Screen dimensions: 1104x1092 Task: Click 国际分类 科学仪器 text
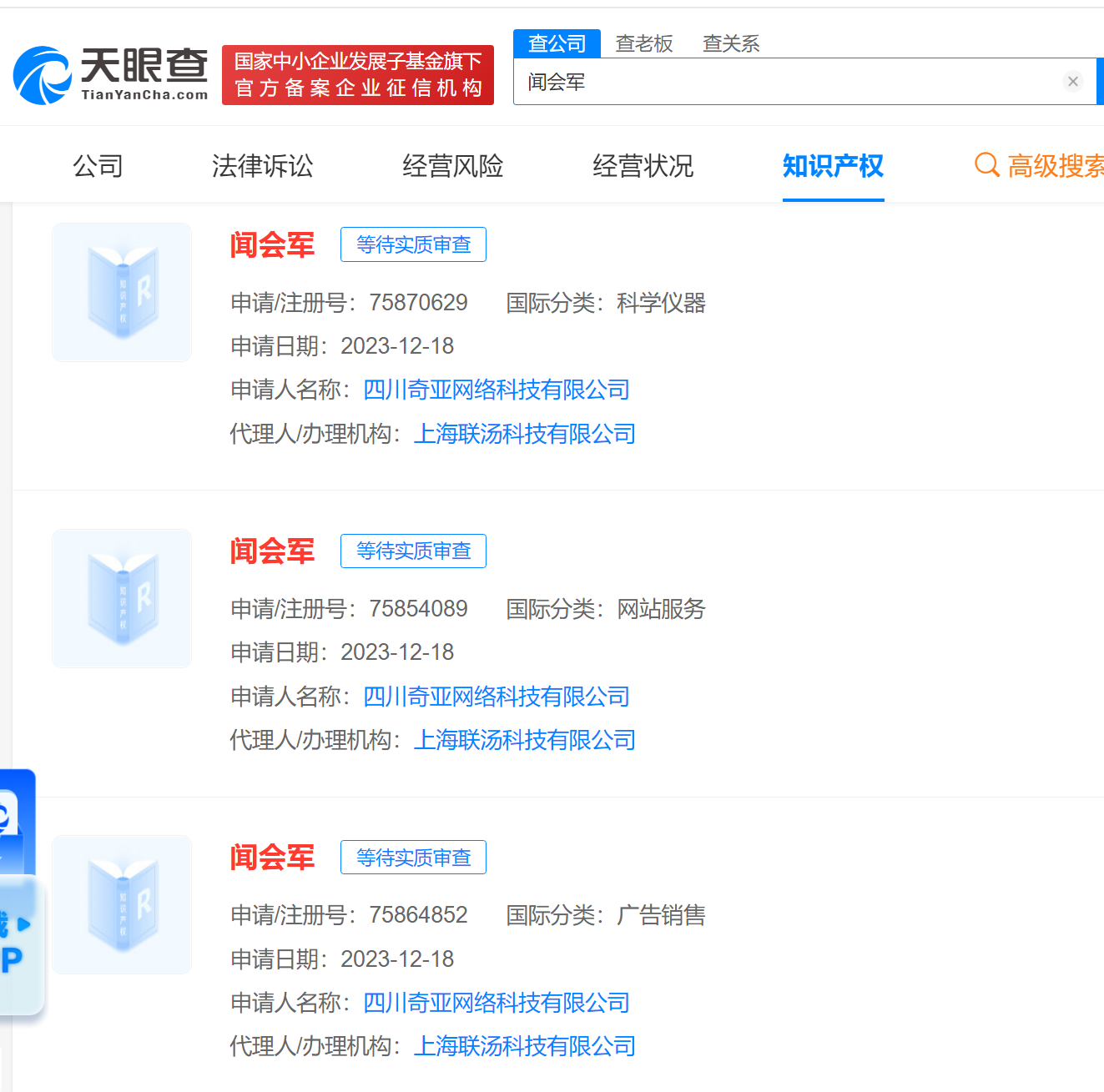[606, 302]
